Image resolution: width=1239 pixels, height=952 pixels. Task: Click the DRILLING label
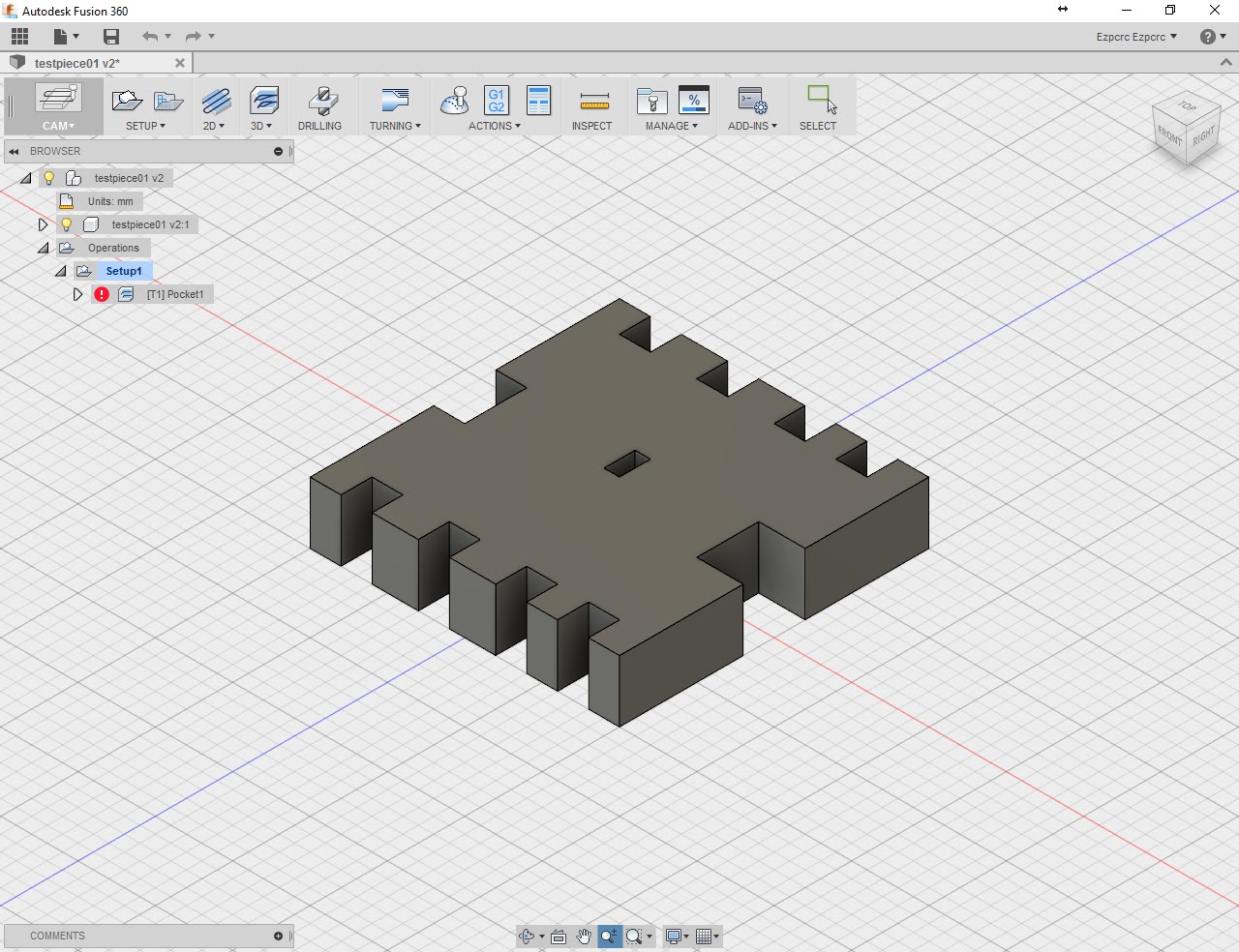click(319, 126)
